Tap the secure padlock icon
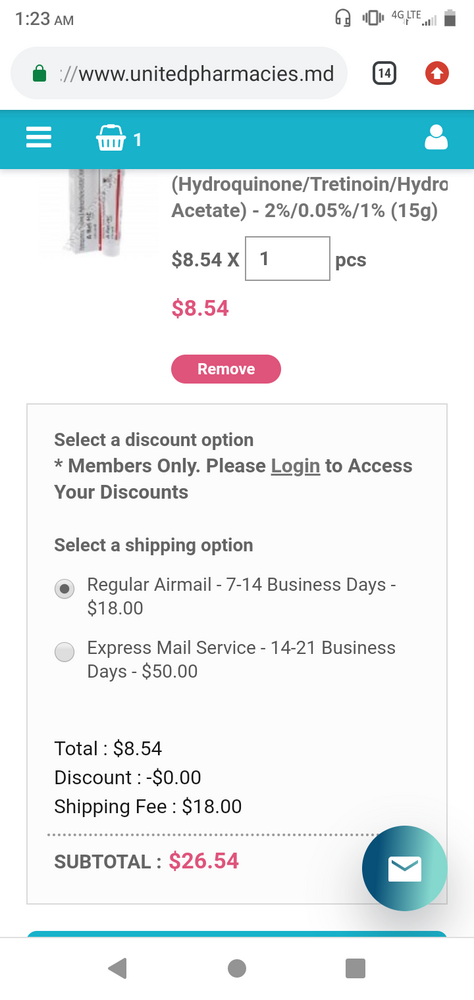Image resolution: width=474 pixels, height=1000 pixels. point(39,74)
